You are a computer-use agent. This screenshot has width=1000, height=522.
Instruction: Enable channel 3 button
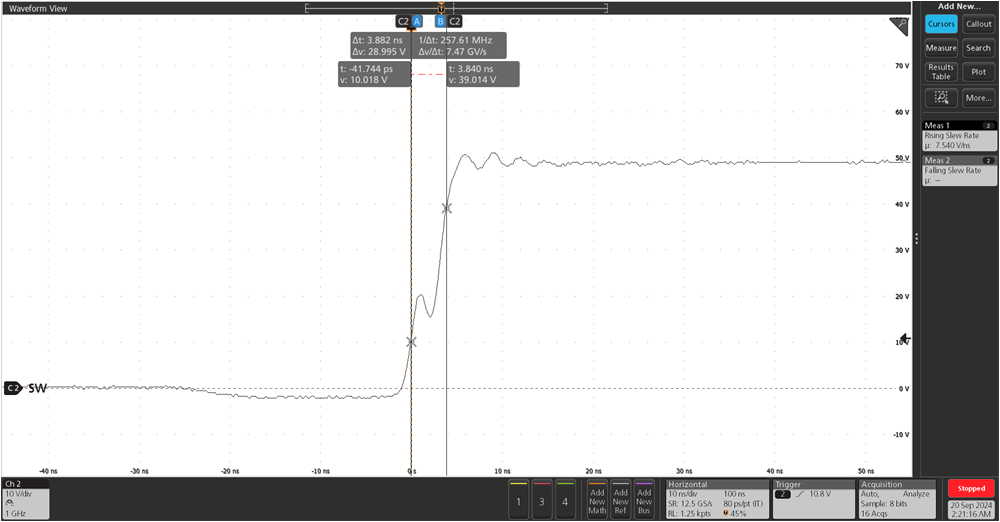point(541,500)
